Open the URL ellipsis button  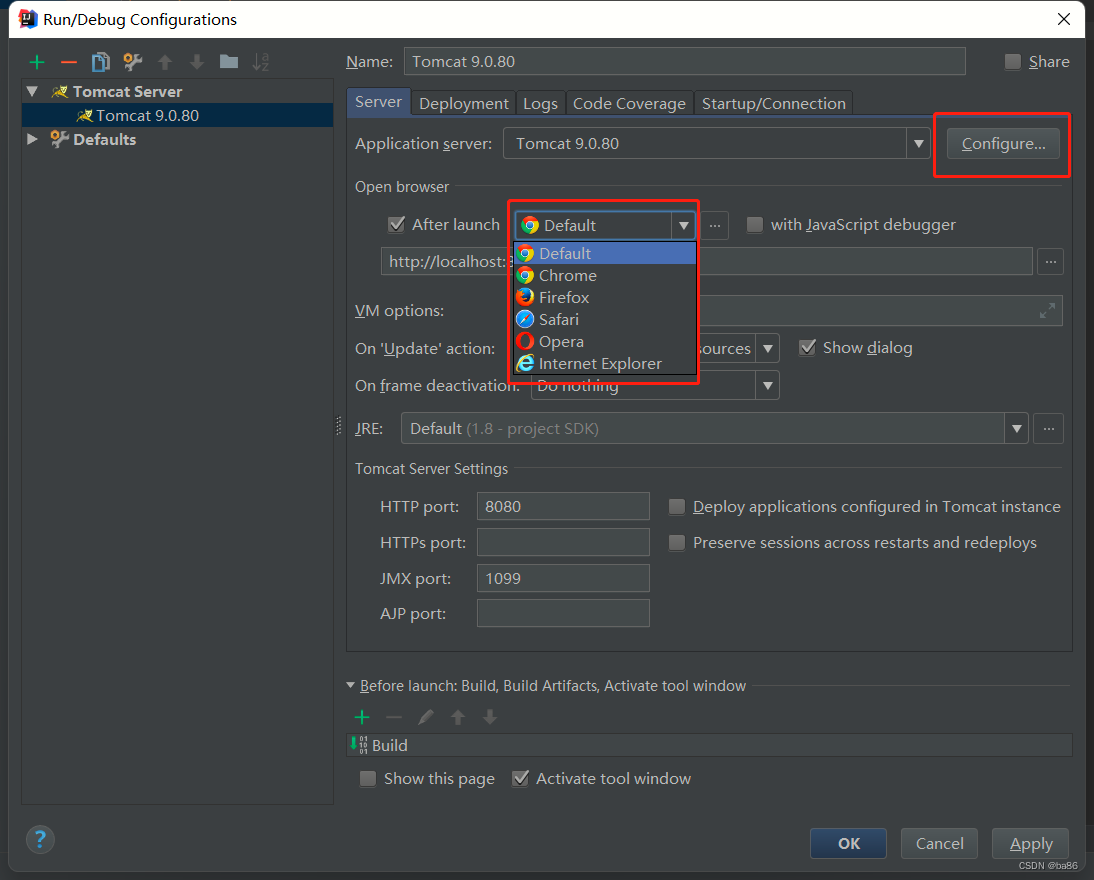click(1051, 262)
